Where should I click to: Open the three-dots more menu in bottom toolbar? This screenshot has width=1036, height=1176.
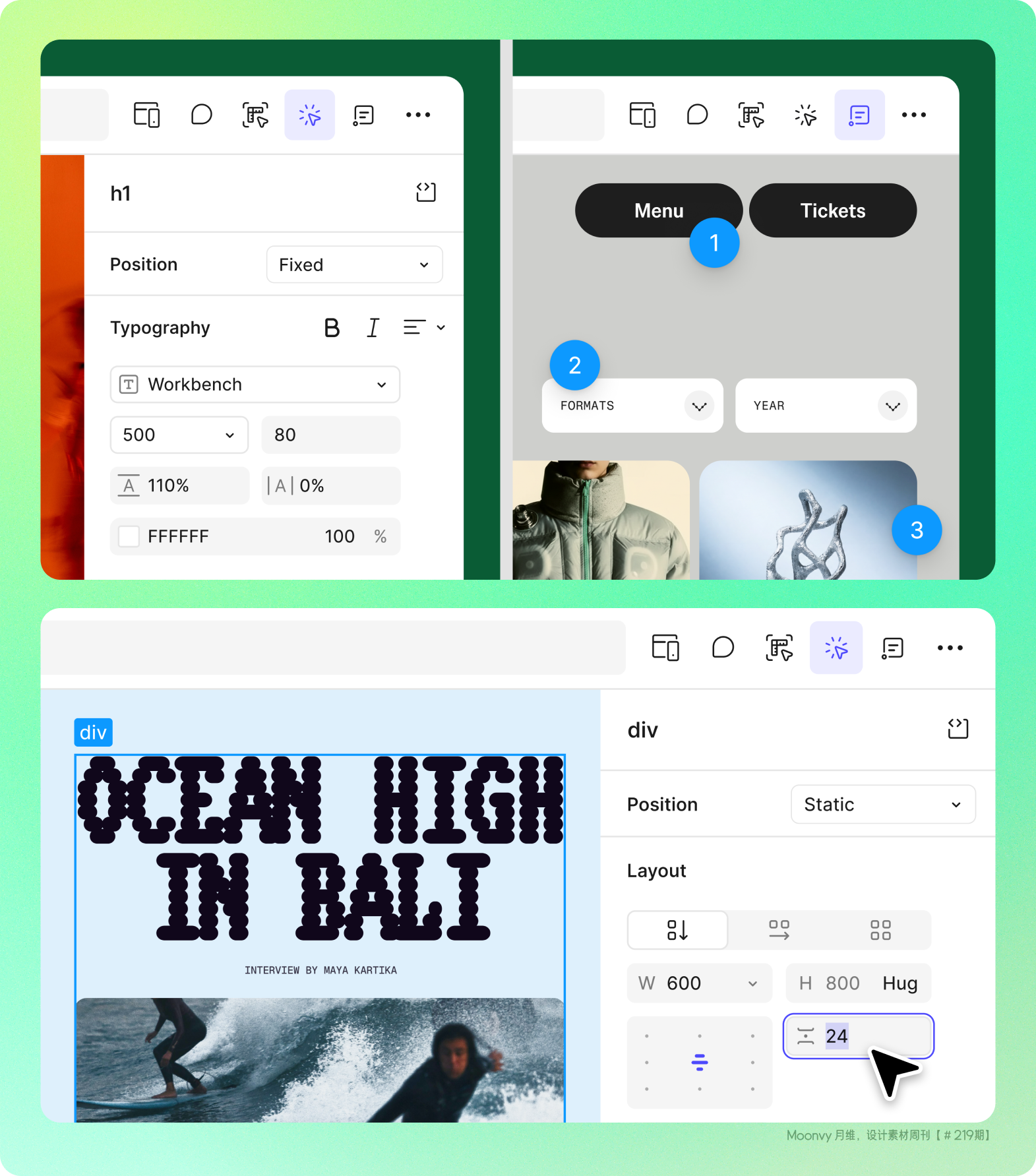[x=950, y=648]
